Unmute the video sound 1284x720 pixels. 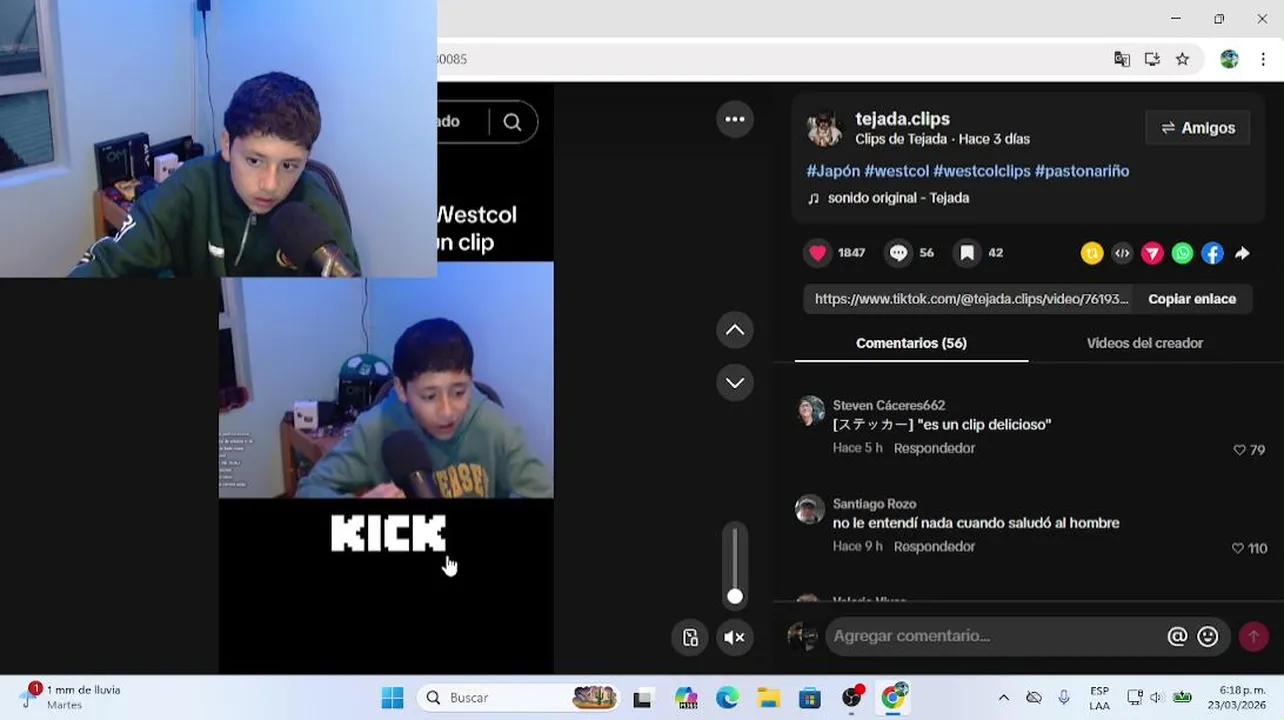tap(735, 638)
